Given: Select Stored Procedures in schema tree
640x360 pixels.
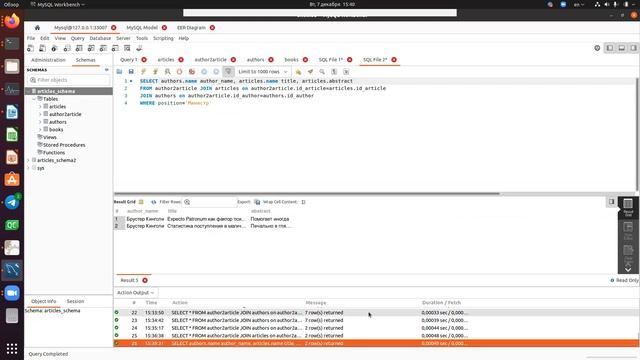Looking at the screenshot, I should click(x=64, y=145).
